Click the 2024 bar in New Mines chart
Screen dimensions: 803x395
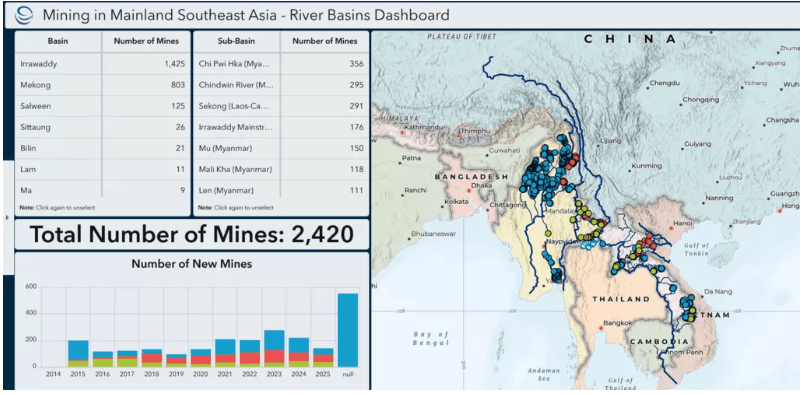pos(299,352)
